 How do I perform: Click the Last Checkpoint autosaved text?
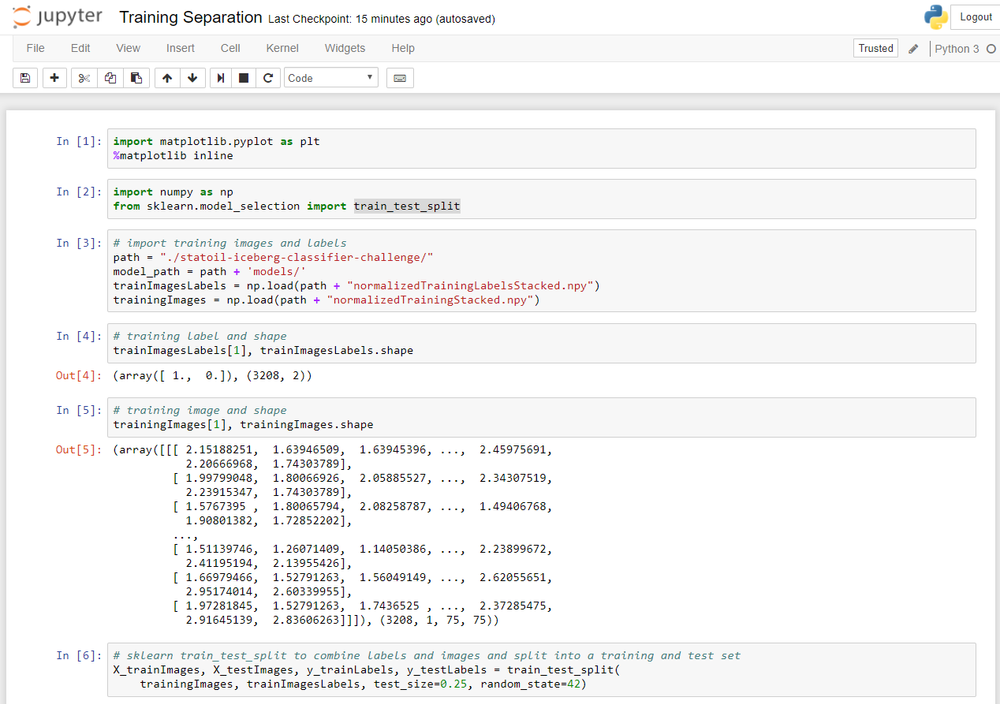point(381,19)
